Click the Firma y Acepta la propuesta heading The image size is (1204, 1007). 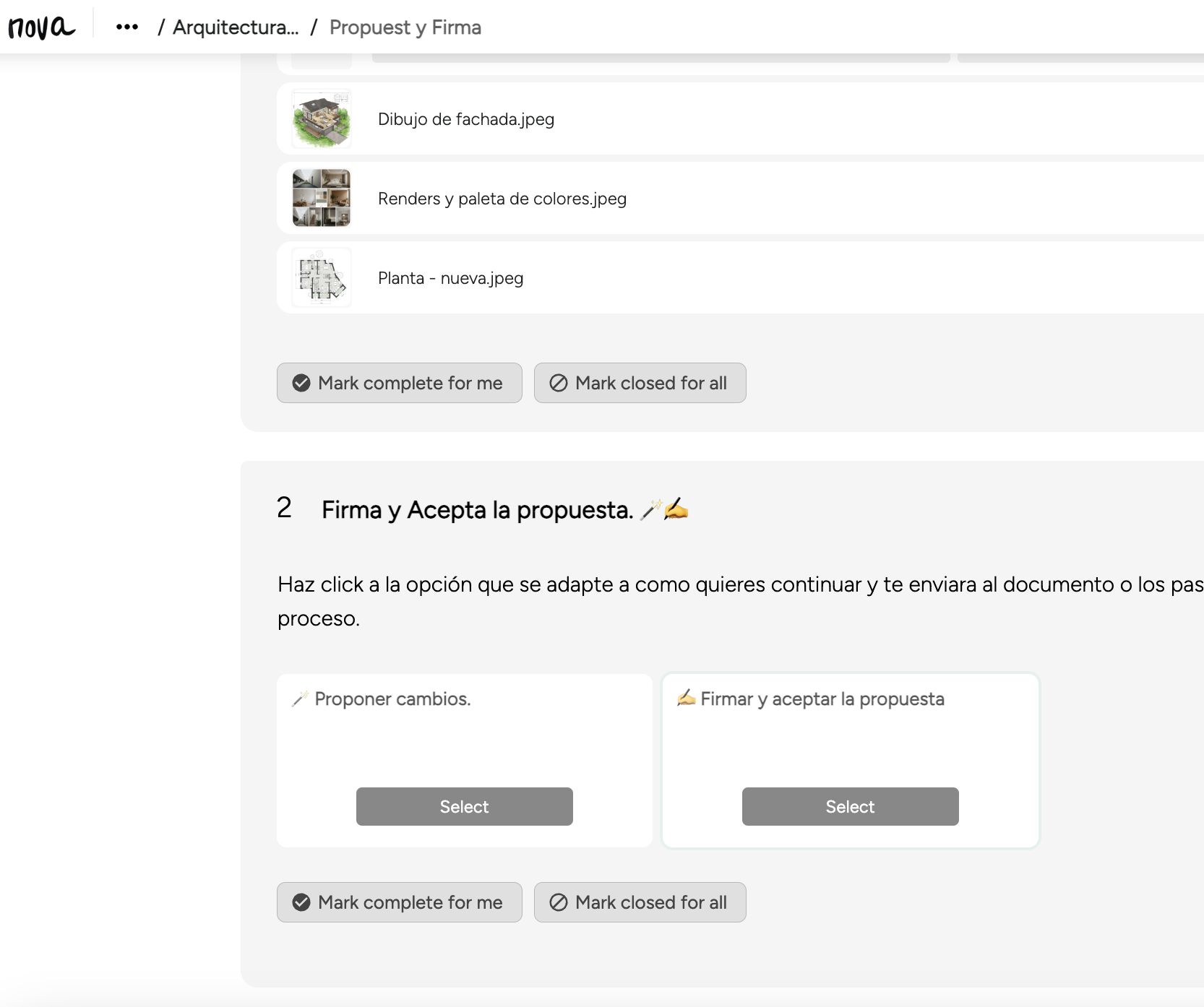click(477, 510)
